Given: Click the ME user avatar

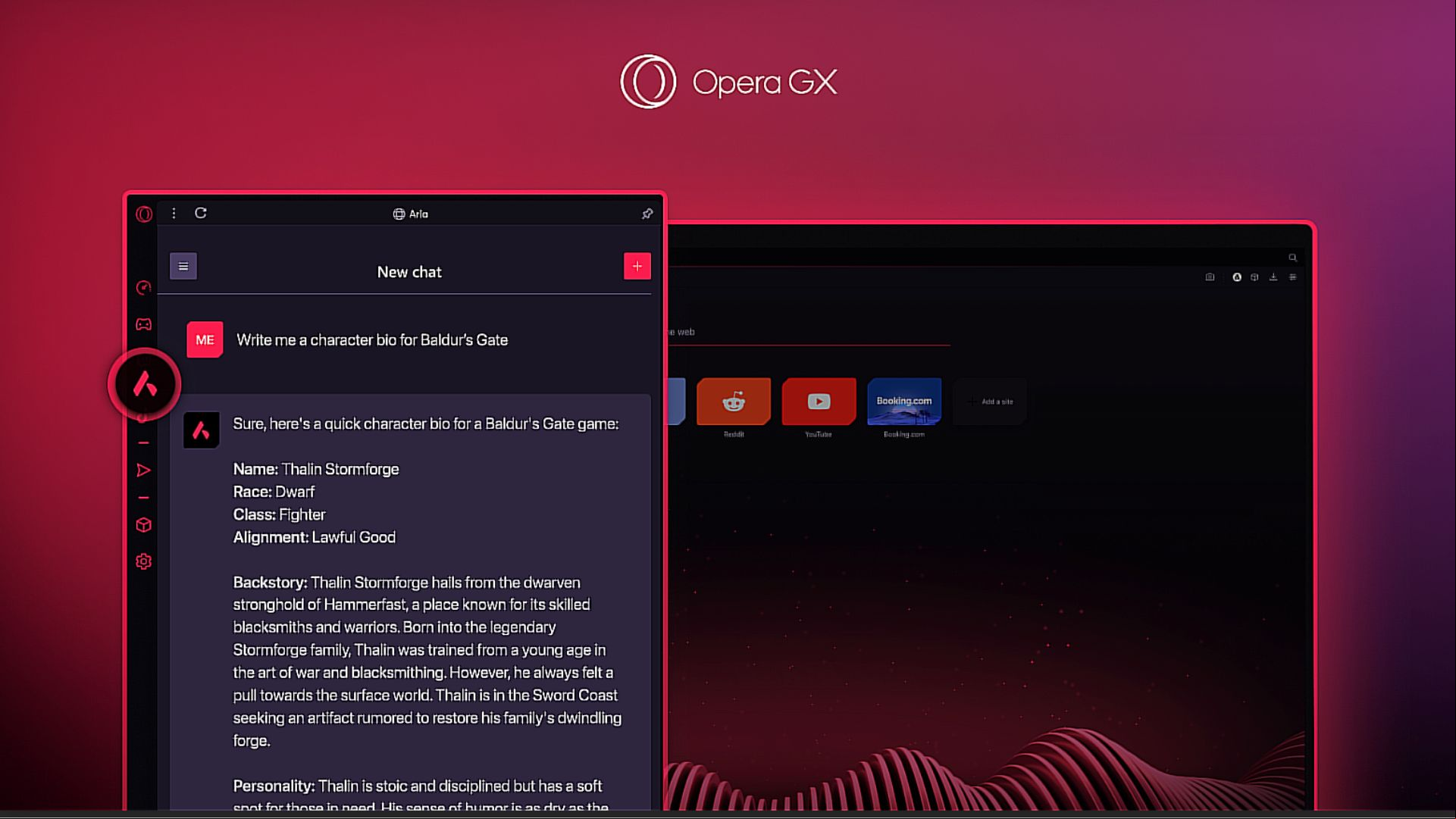Looking at the screenshot, I should click(205, 340).
